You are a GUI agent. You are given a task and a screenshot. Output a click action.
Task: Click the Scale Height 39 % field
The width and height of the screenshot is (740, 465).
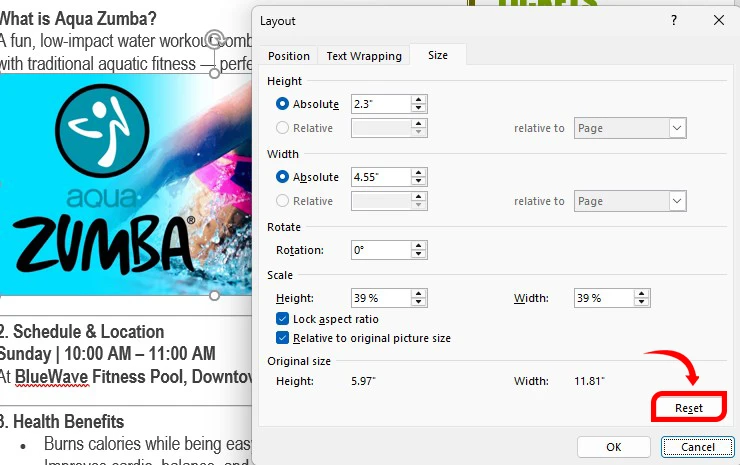point(381,298)
